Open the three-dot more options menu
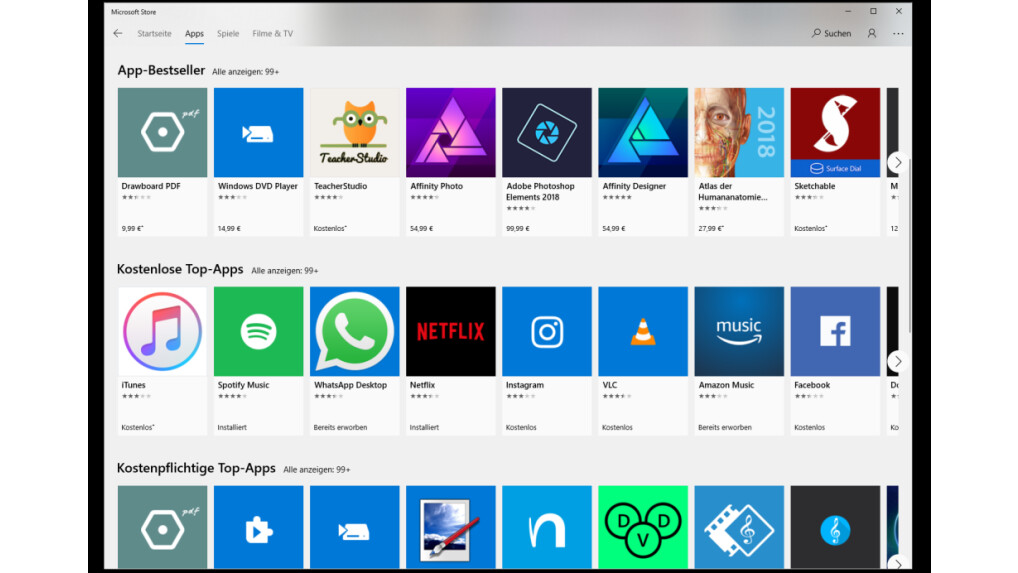The image size is (1018, 573). [x=898, y=33]
